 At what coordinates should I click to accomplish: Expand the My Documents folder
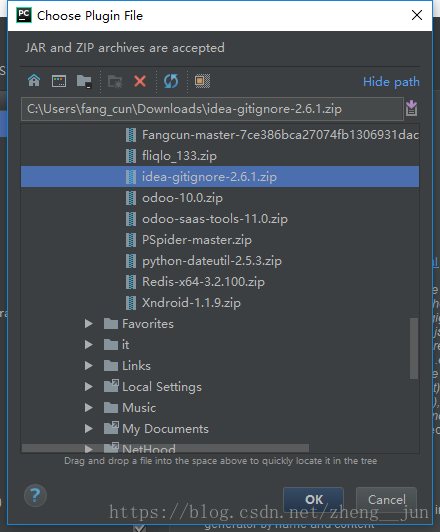(x=89, y=429)
